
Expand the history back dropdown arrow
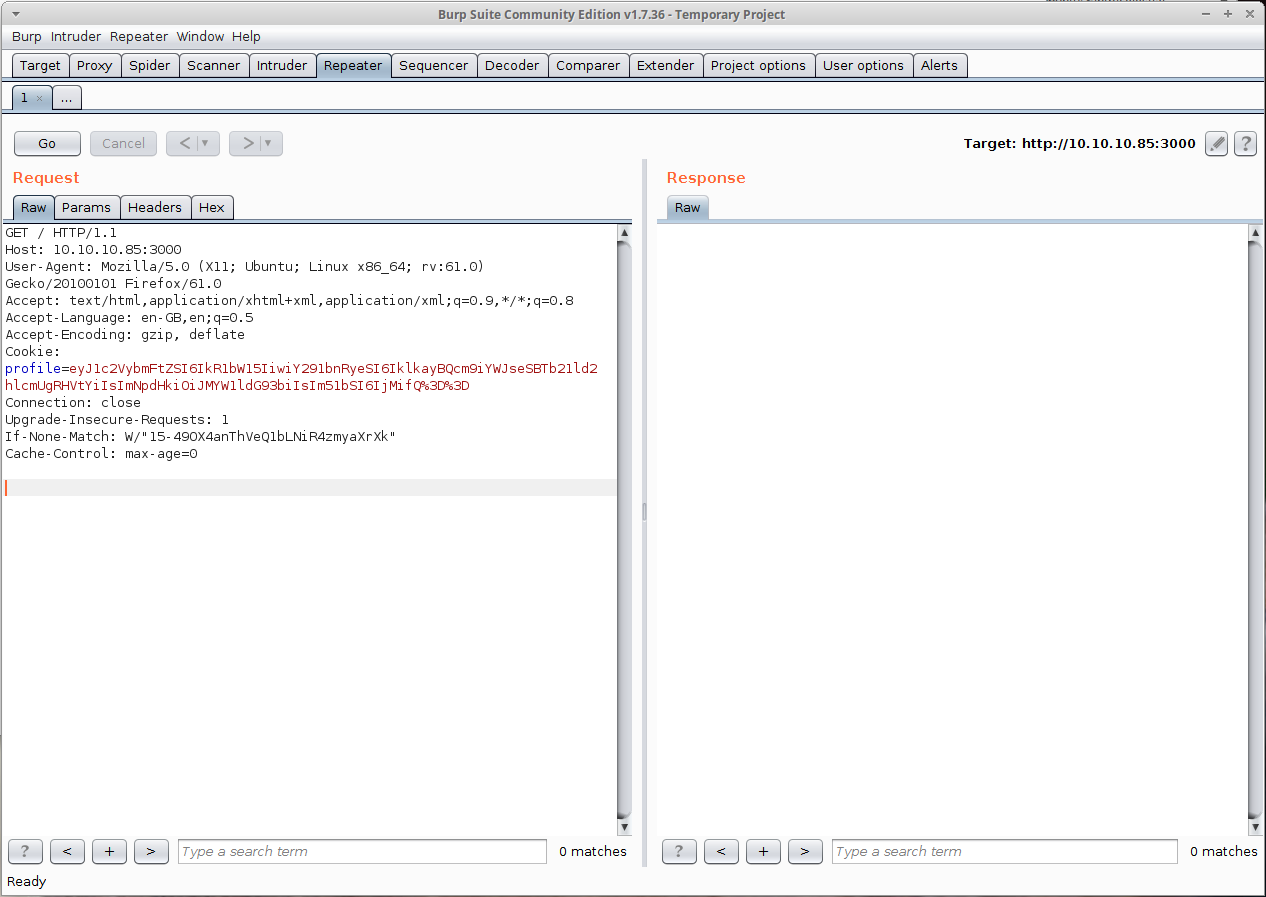206,143
